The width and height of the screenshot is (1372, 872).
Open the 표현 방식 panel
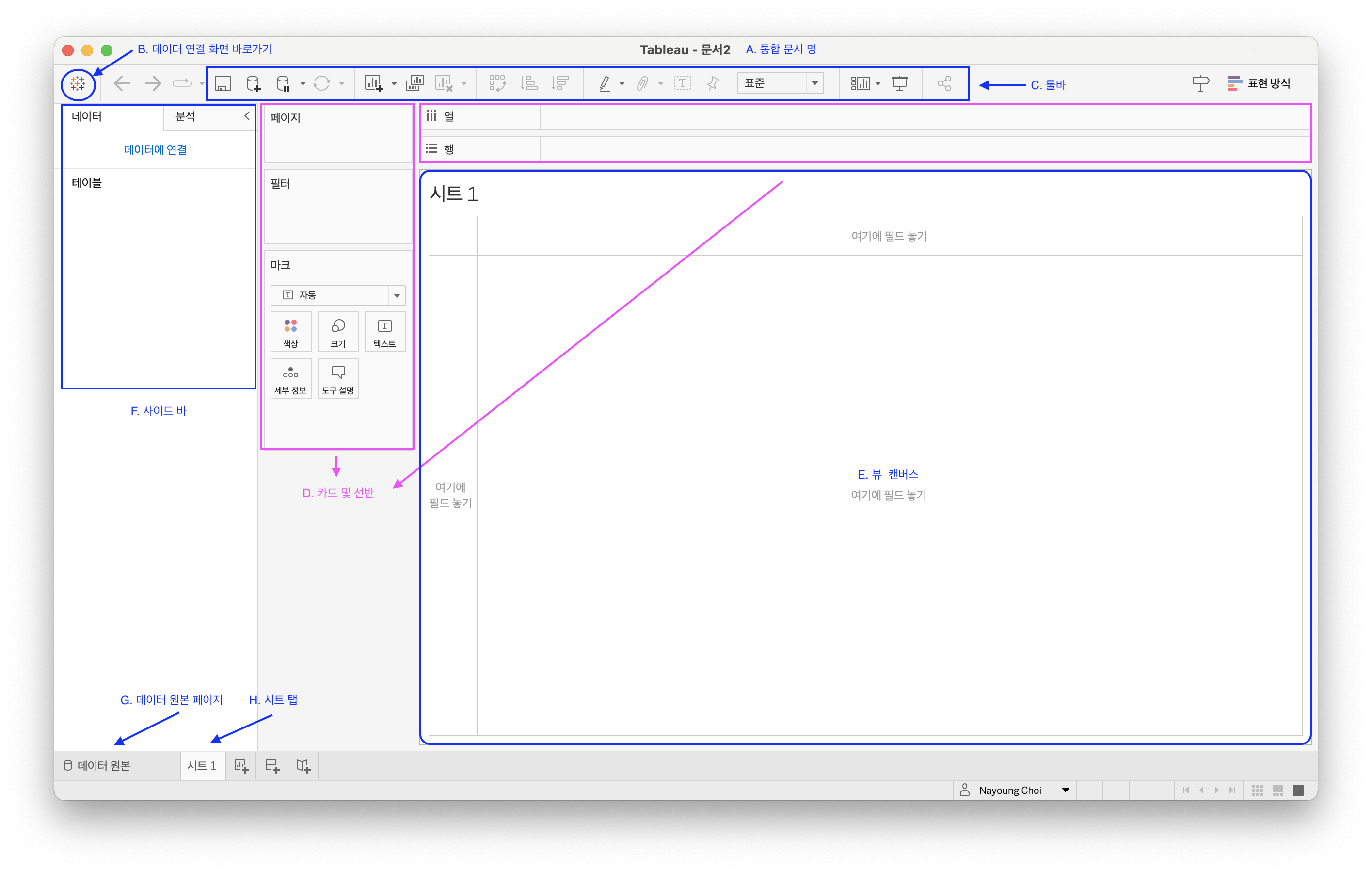click(x=1259, y=83)
